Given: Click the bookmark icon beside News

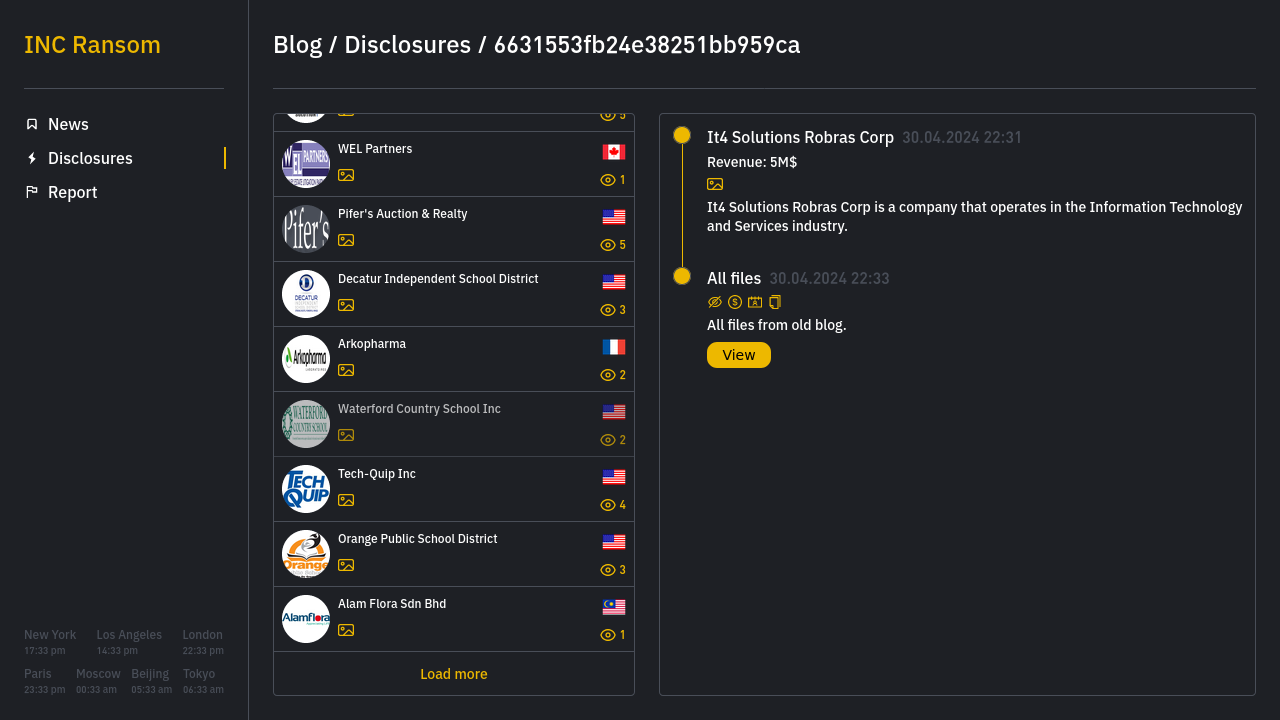Looking at the screenshot, I should click(x=32, y=124).
